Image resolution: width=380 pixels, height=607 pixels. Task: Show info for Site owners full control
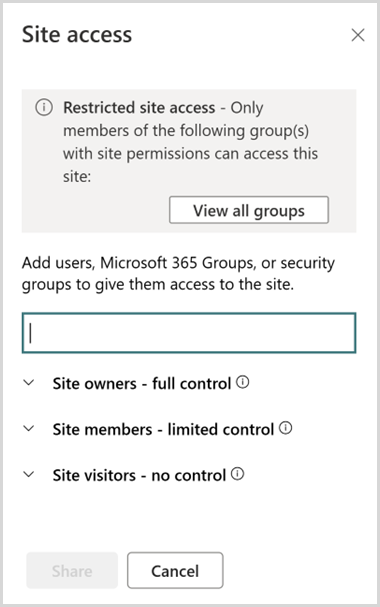[243, 382]
